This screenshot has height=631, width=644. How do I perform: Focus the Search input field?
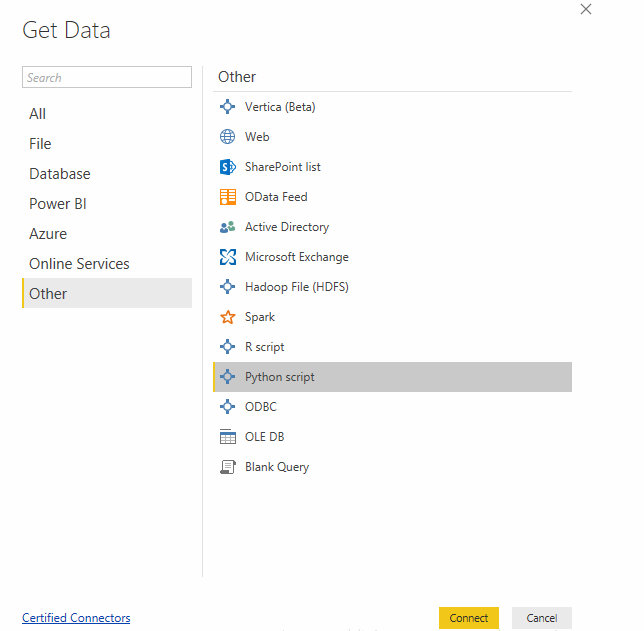click(x=107, y=77)
